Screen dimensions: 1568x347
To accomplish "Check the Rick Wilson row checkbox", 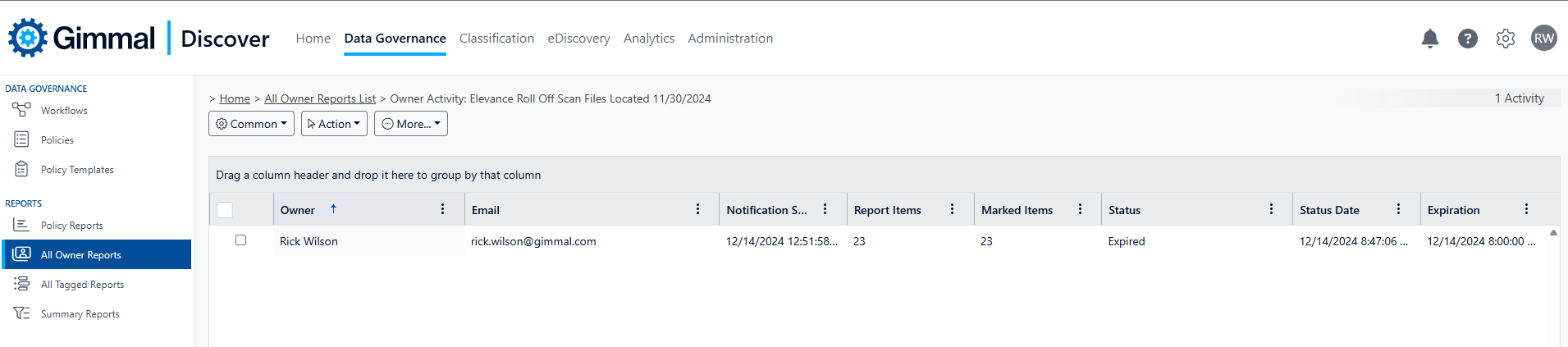I will [240, 240].
